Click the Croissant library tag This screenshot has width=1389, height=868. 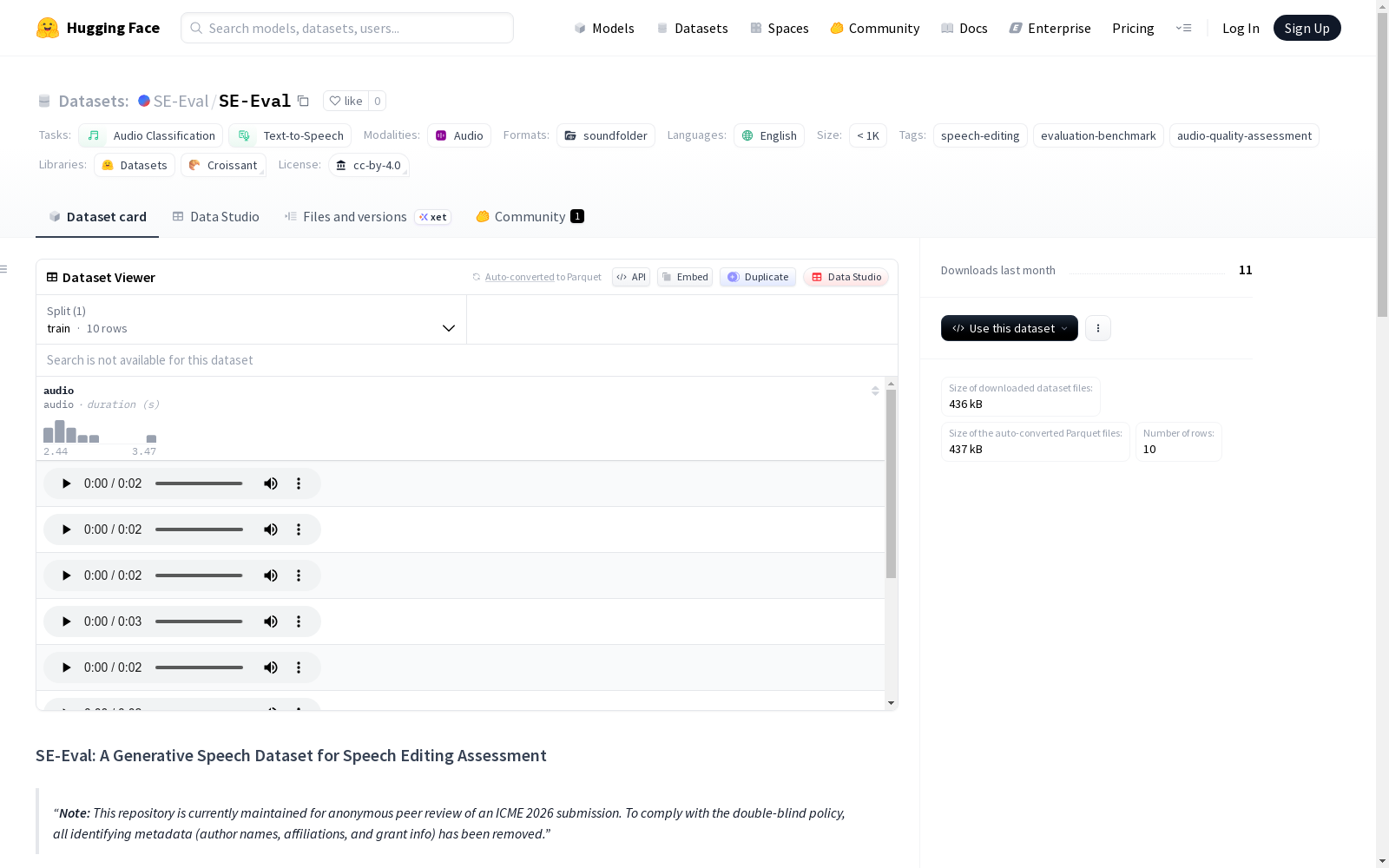223,165
